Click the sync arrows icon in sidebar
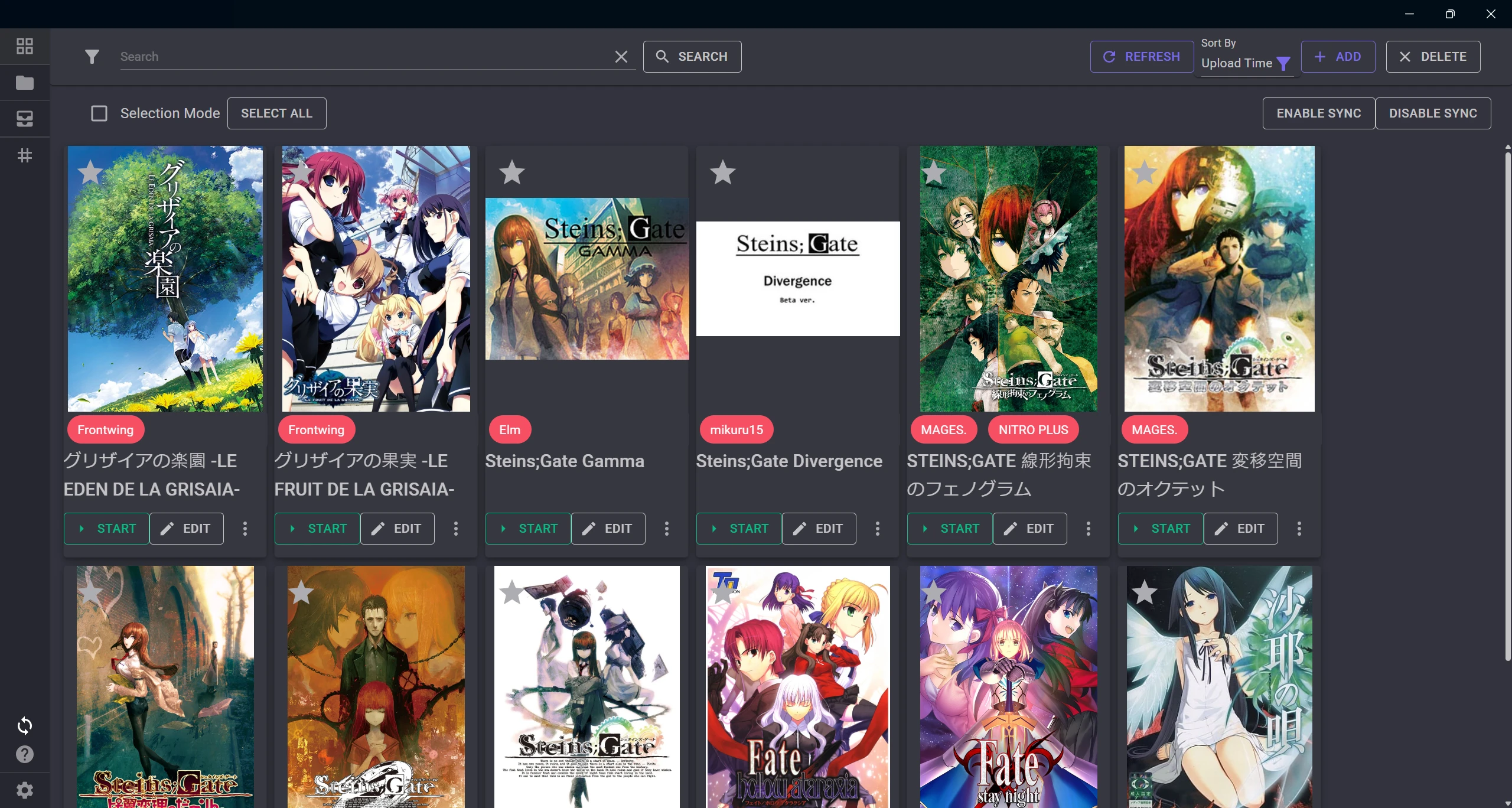The width and height of the screenshot is (1512, 808). point(25,726)
